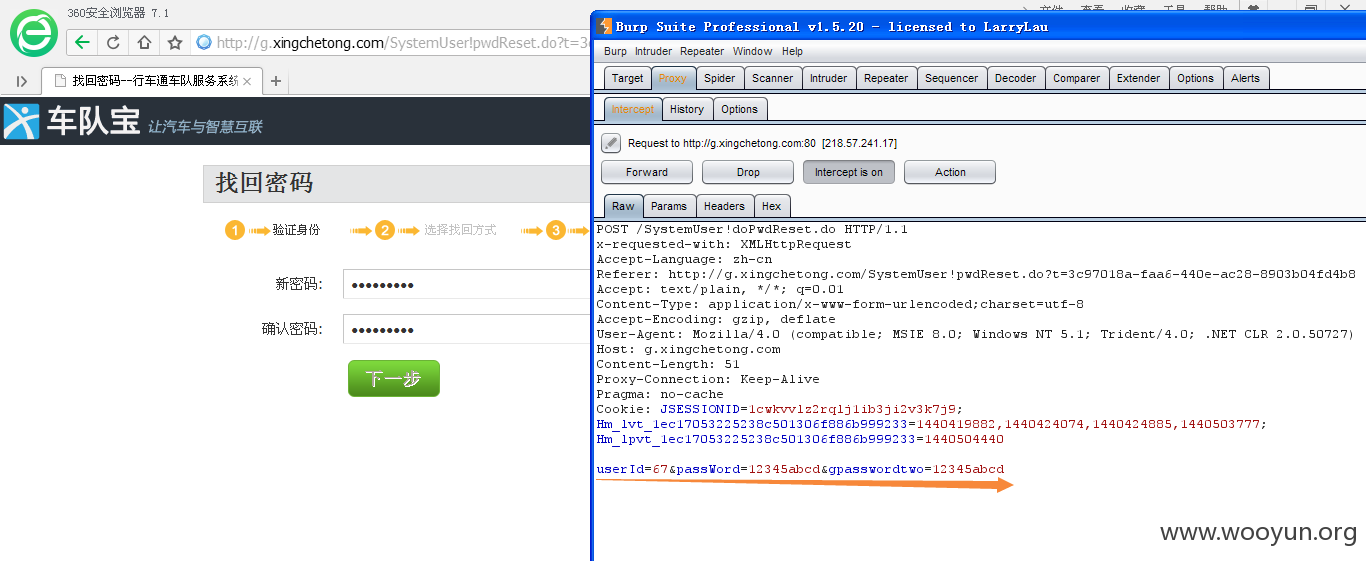Click the pencil edit icon beside Request to
The image size is (1366, 561).
[611, 143]
